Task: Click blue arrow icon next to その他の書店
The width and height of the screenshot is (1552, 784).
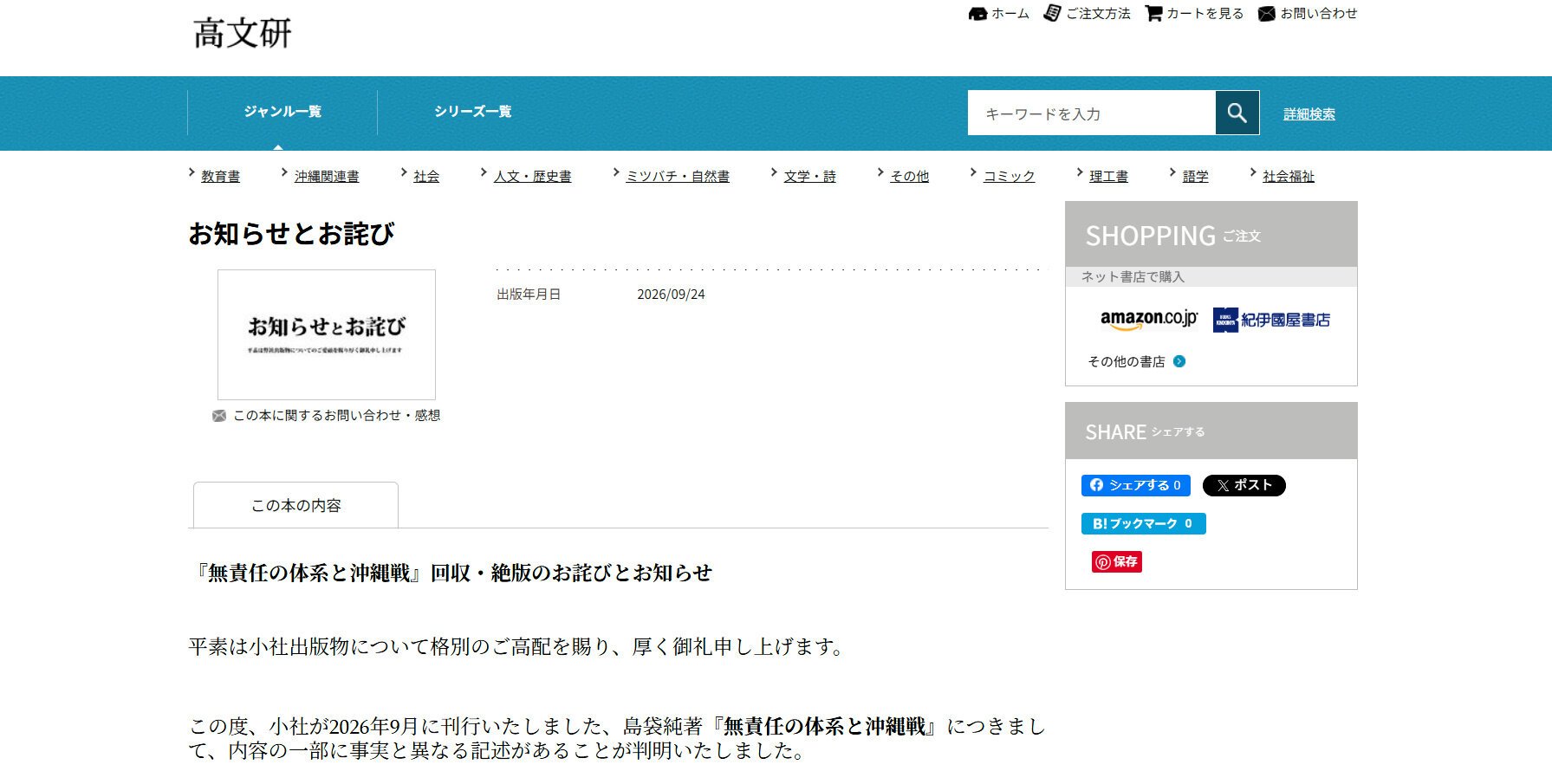Action: click(1179, 361)
